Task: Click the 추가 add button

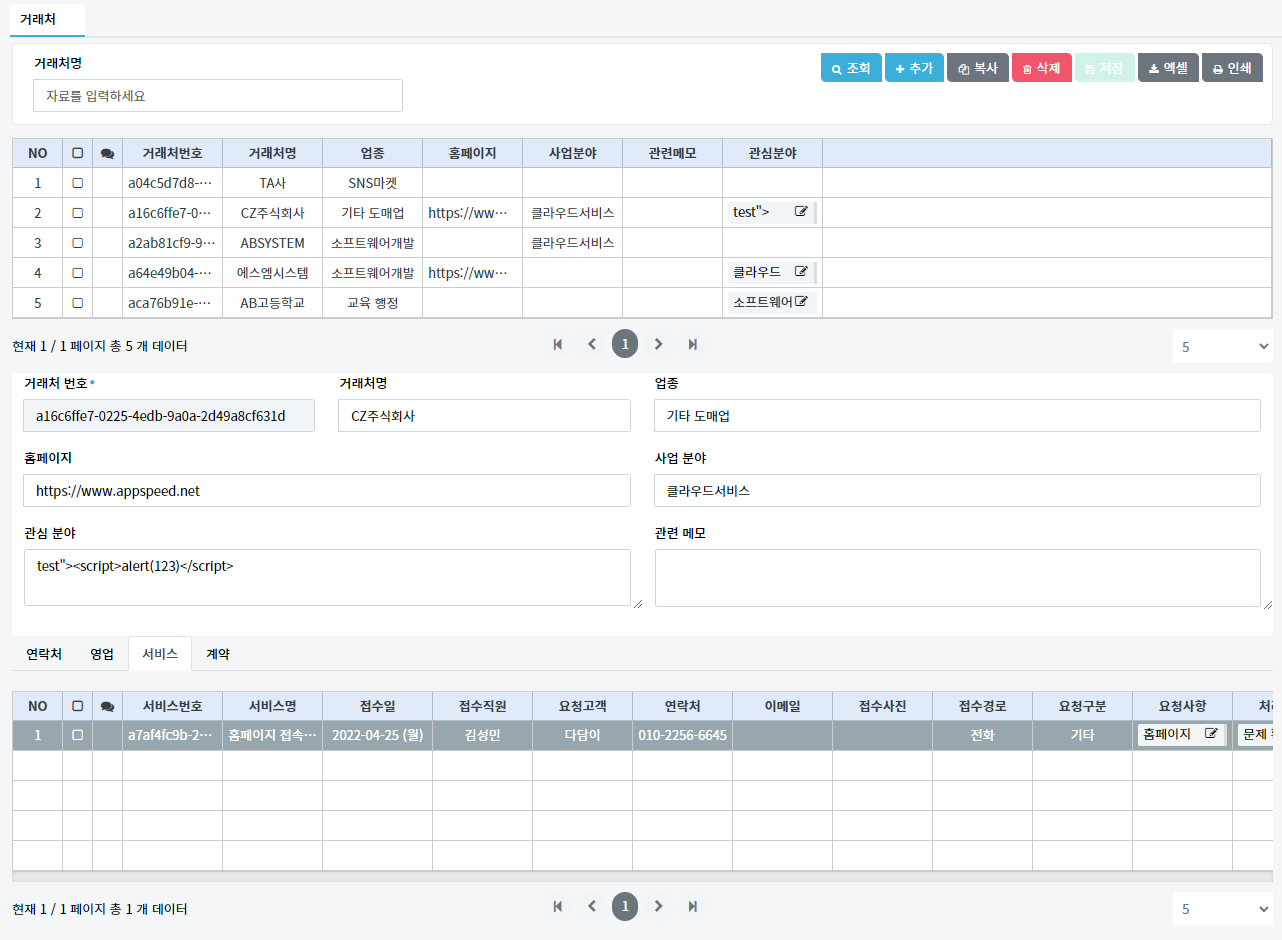Action: click(x=914, y=68)
